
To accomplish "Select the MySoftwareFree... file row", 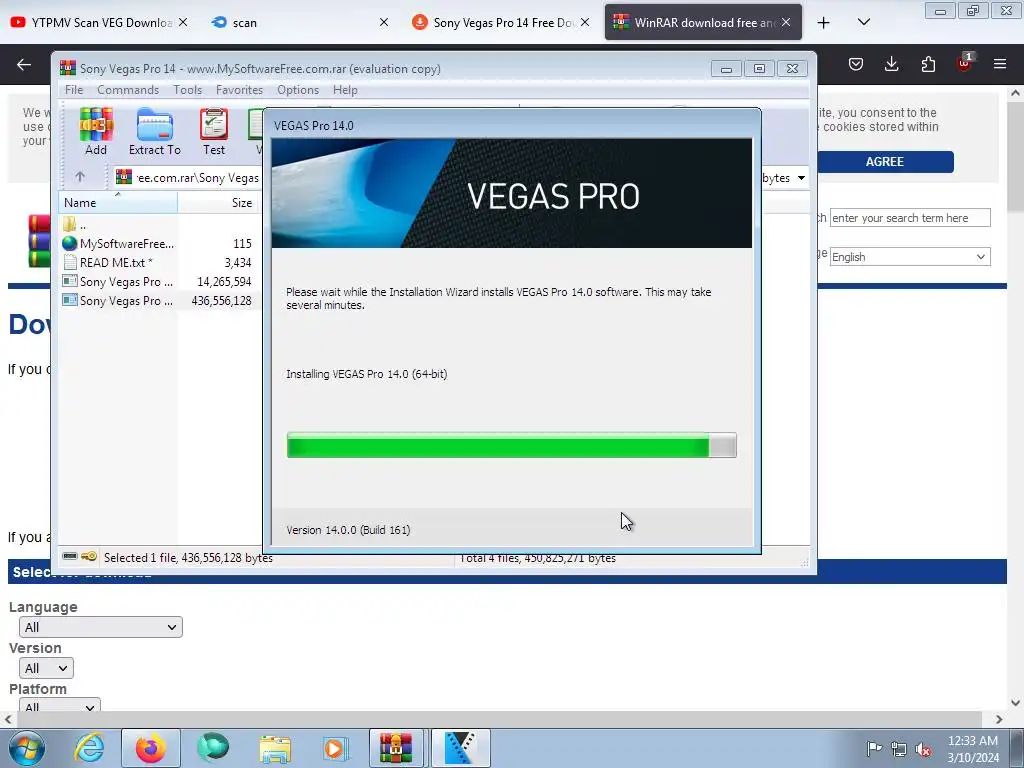I will point(157,244).
